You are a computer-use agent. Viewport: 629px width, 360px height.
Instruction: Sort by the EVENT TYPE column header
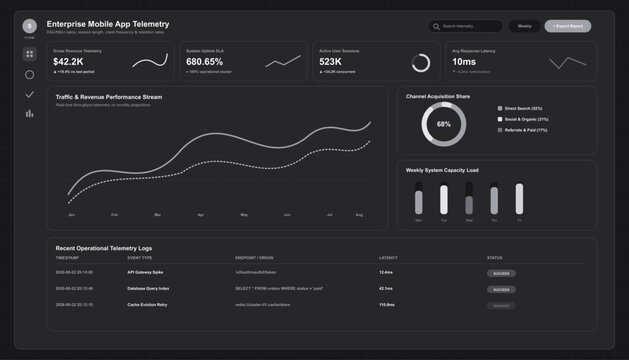pyautogui.click(x=140, y=258)
